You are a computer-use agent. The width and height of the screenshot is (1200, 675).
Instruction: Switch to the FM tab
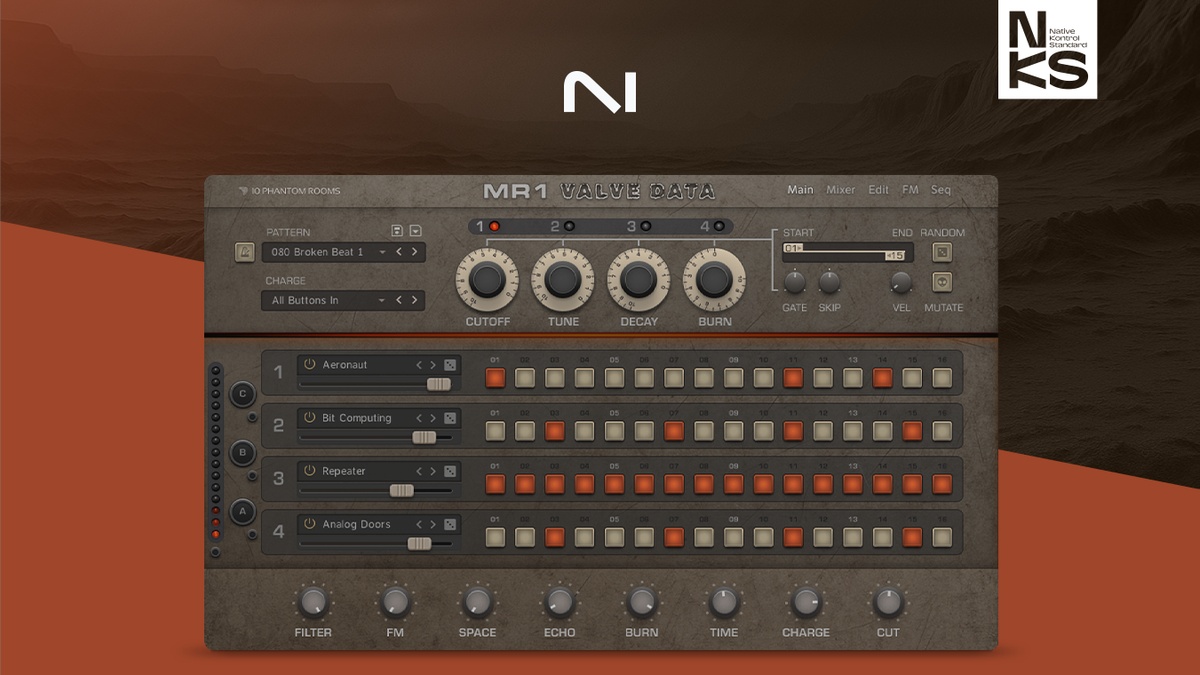coord(910,190)
